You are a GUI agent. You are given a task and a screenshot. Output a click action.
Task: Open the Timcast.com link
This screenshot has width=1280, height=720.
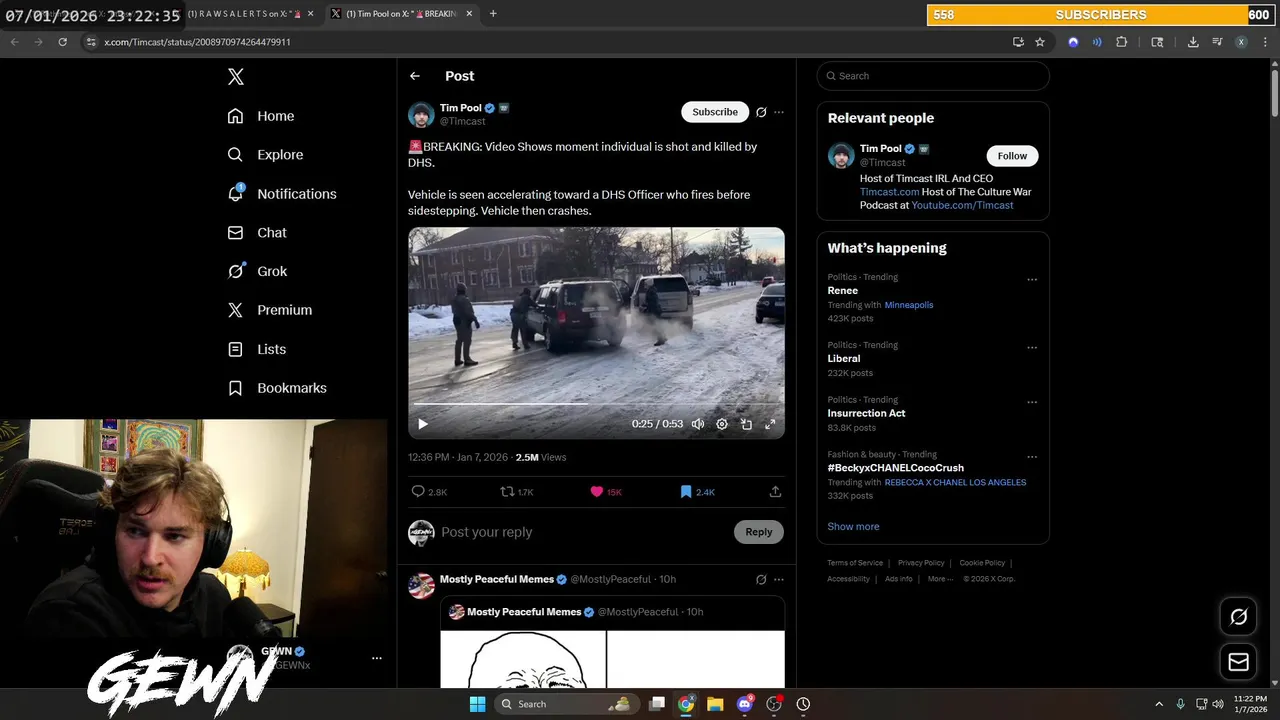(889, 192)
